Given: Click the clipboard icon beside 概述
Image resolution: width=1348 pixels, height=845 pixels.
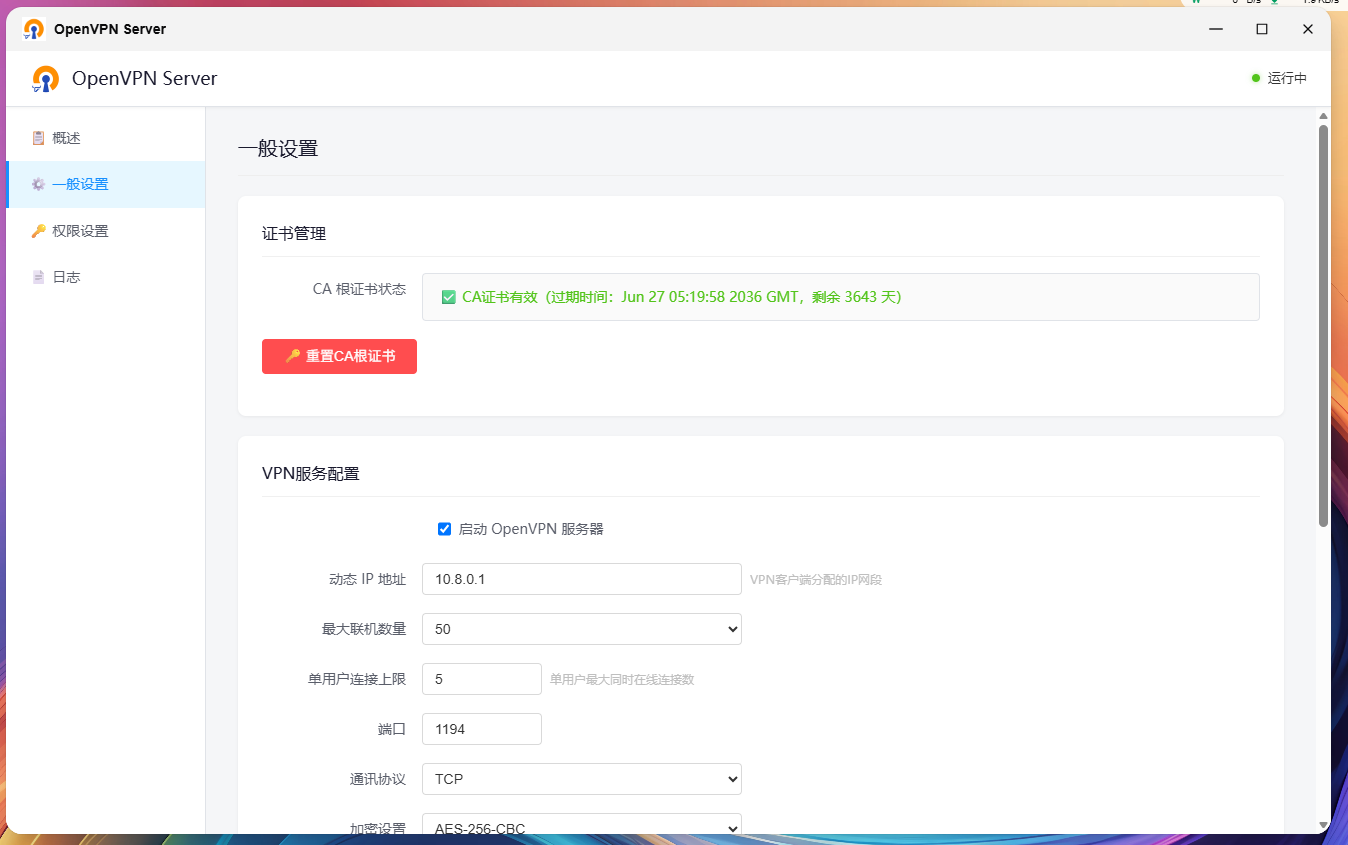Looking at the screenshot, I should point(38,138).
